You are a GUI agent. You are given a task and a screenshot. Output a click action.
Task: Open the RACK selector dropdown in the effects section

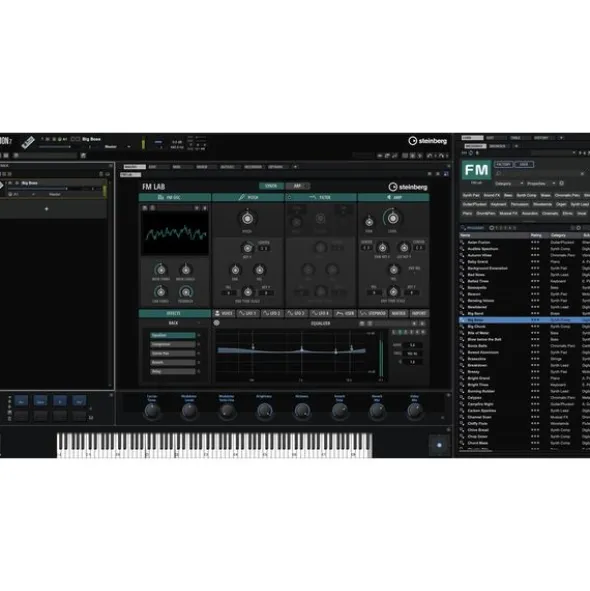(174, 323)
